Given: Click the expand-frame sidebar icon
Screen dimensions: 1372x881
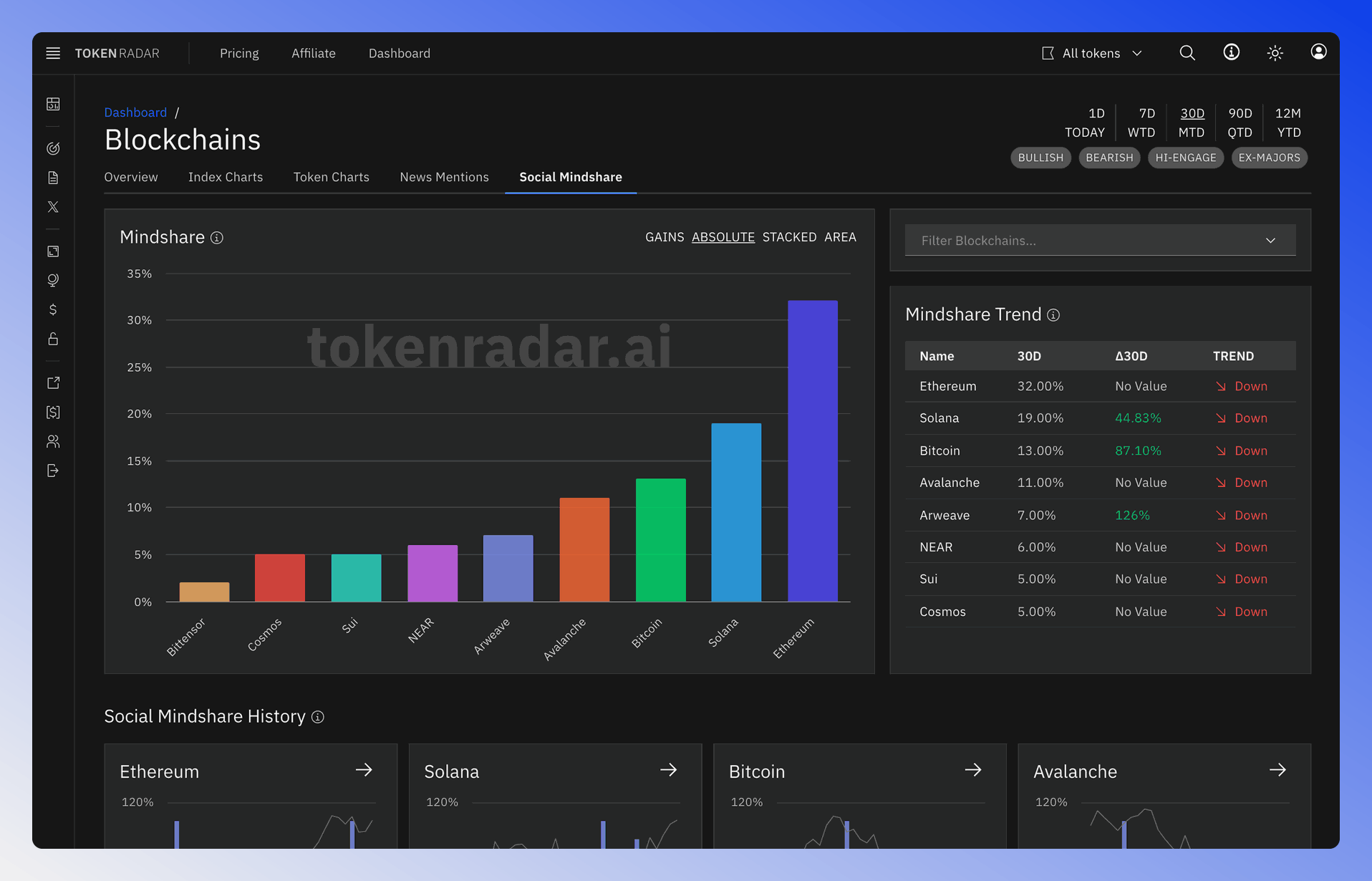Looking at the screenshot, I should (53, 251).
